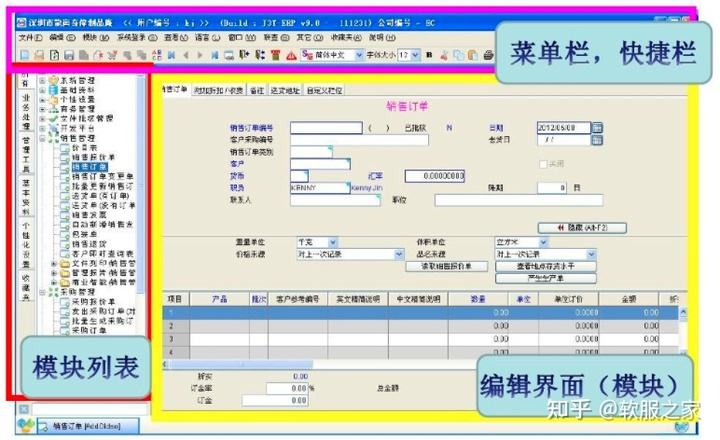Open the 简体中文 language dropdown

(x=359, y=55)
